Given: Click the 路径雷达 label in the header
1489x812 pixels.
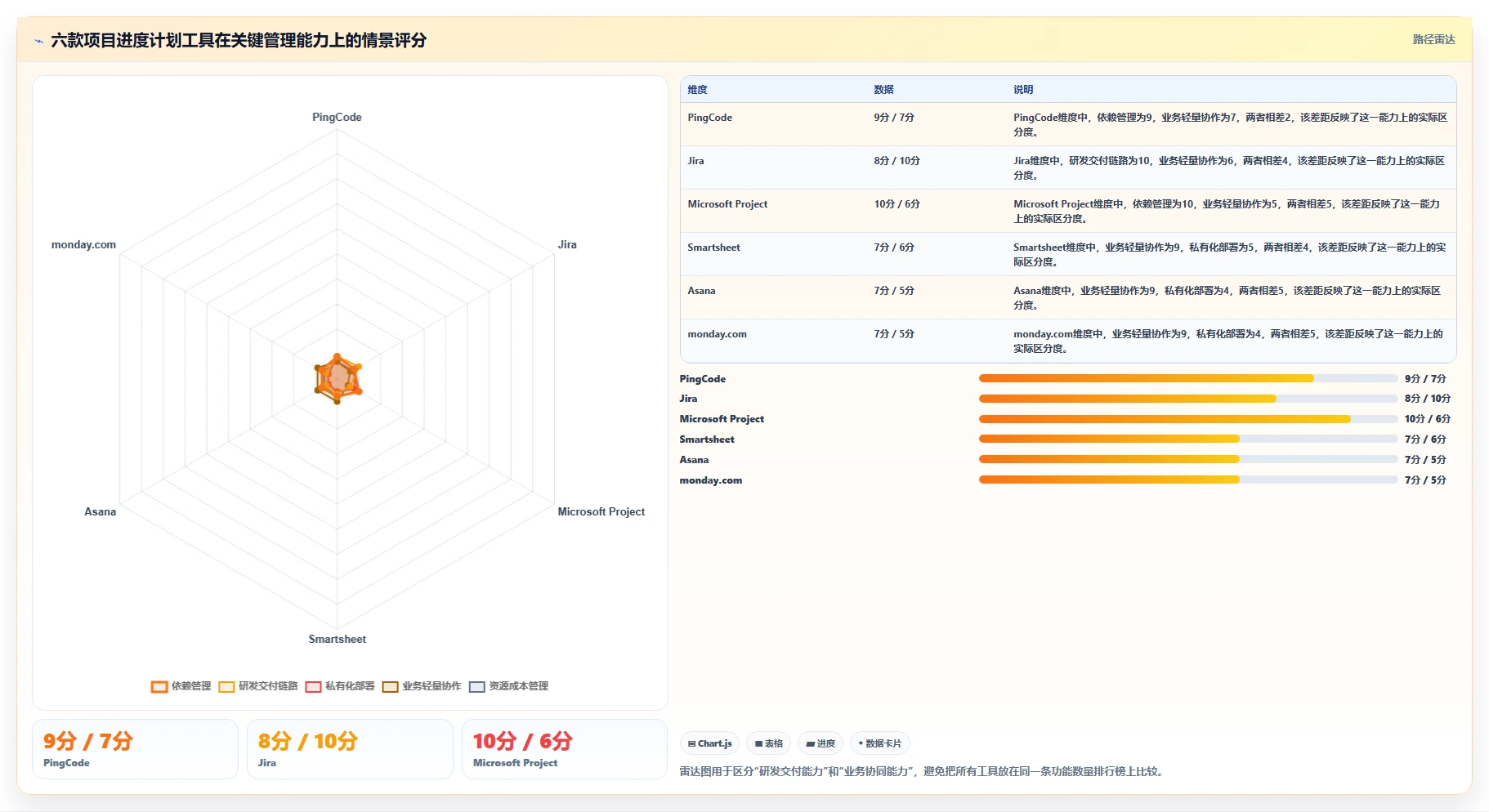Looking at the screenshot, I should pyautogui.click(x=1433, y=39).
